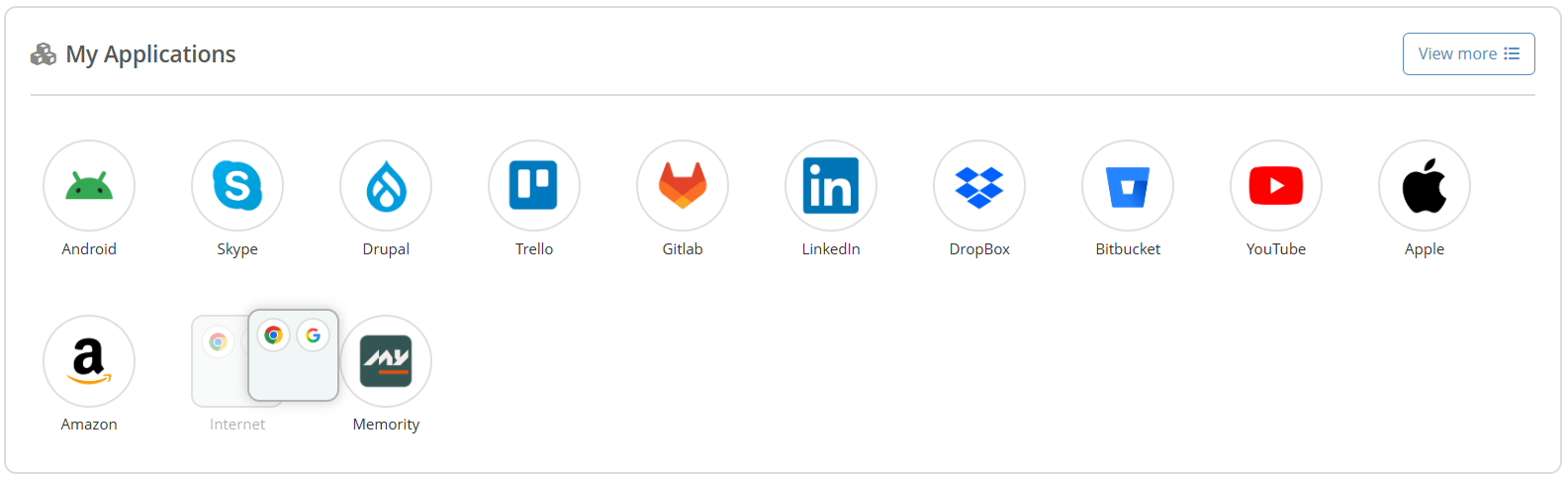Open the Apple application

[1425, 186]
